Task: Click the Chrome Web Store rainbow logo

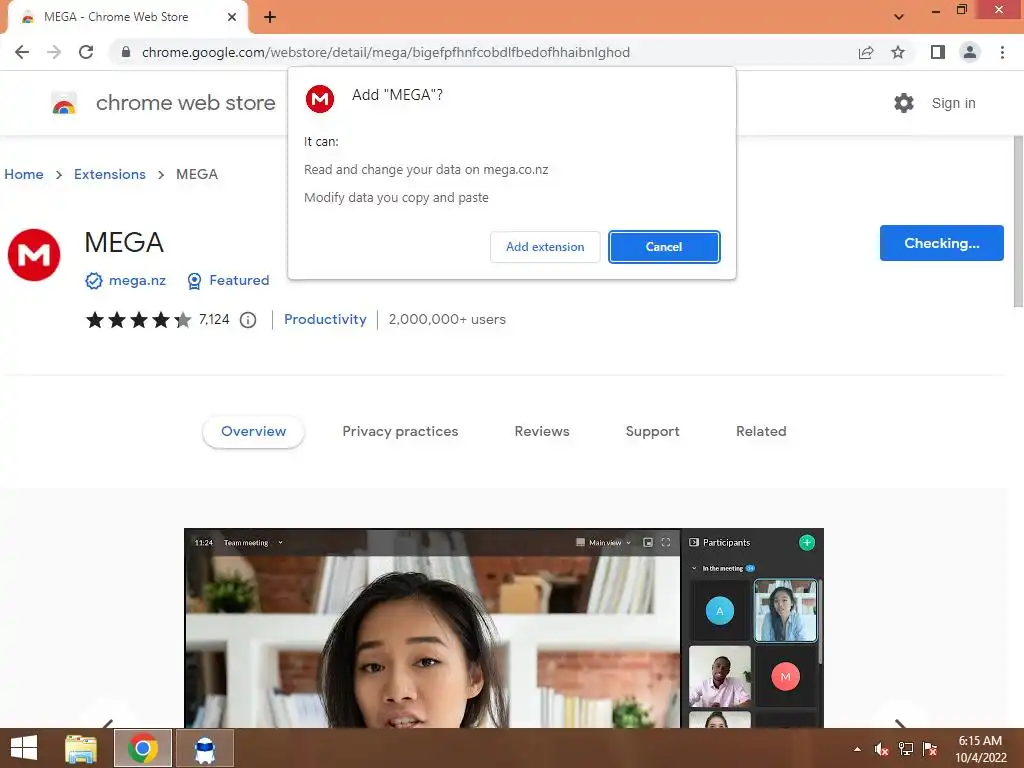Action: click(x=64, y=103)
